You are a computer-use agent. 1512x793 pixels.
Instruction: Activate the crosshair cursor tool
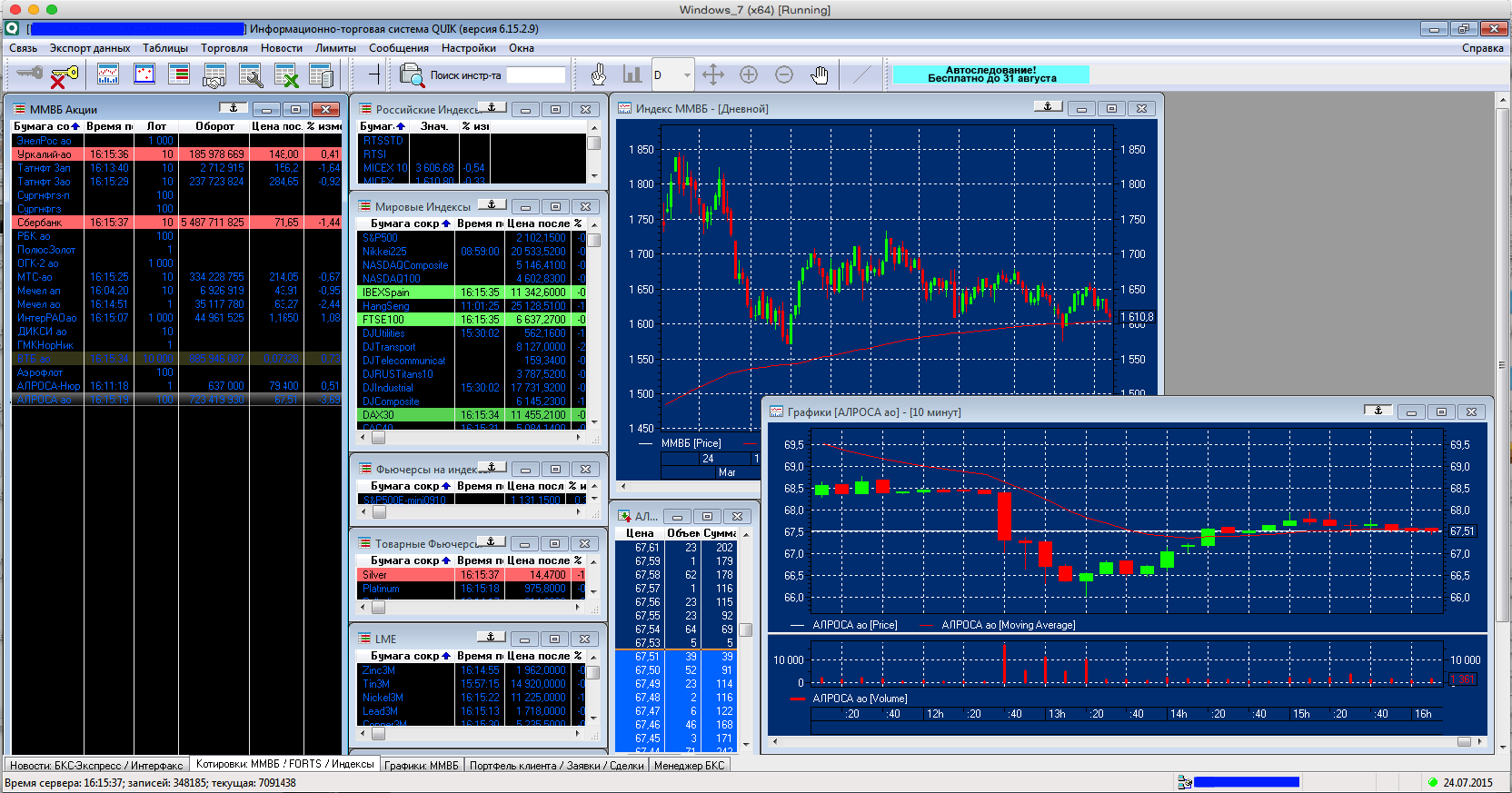[373, 74]
